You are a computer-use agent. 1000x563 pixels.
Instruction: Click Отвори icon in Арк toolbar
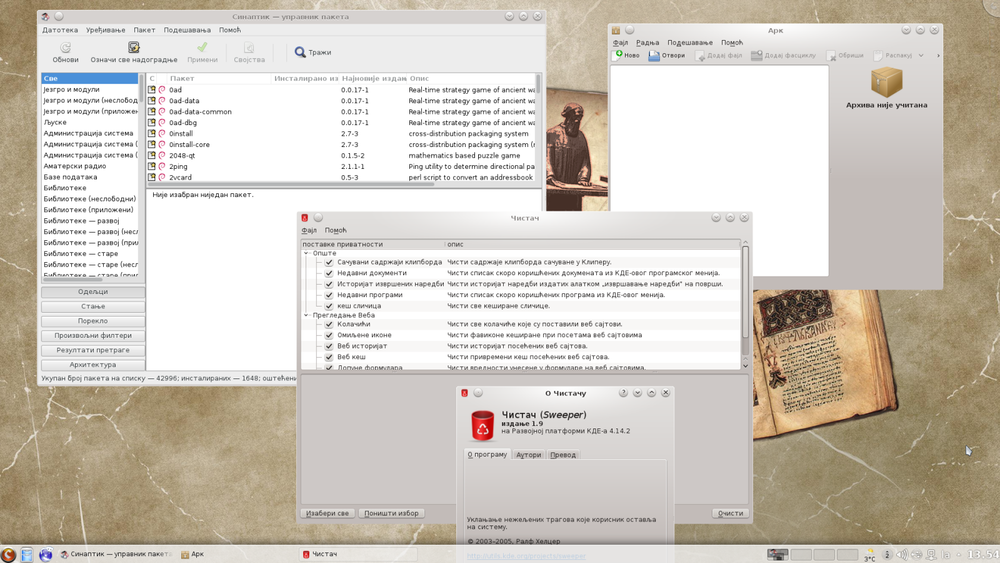click(x=654, y=55)
